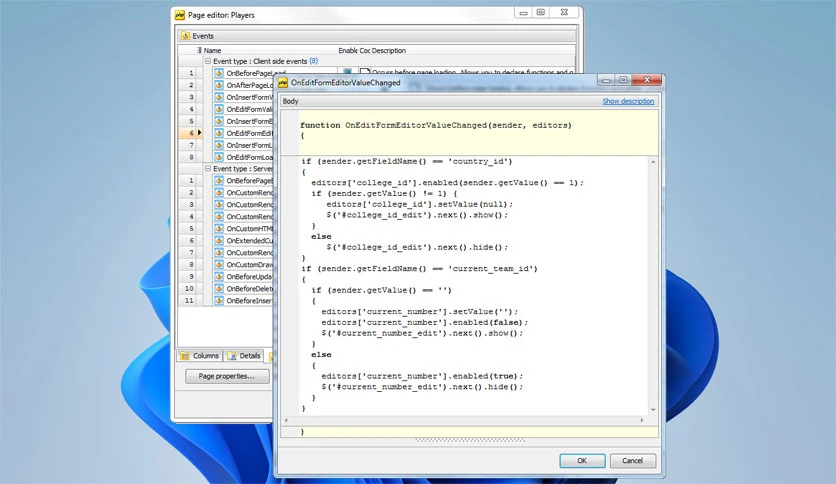This screenshot has height=484, width=836.
Task: Click the code editor scroll up arrow
Action: click(x=653, y=162)
